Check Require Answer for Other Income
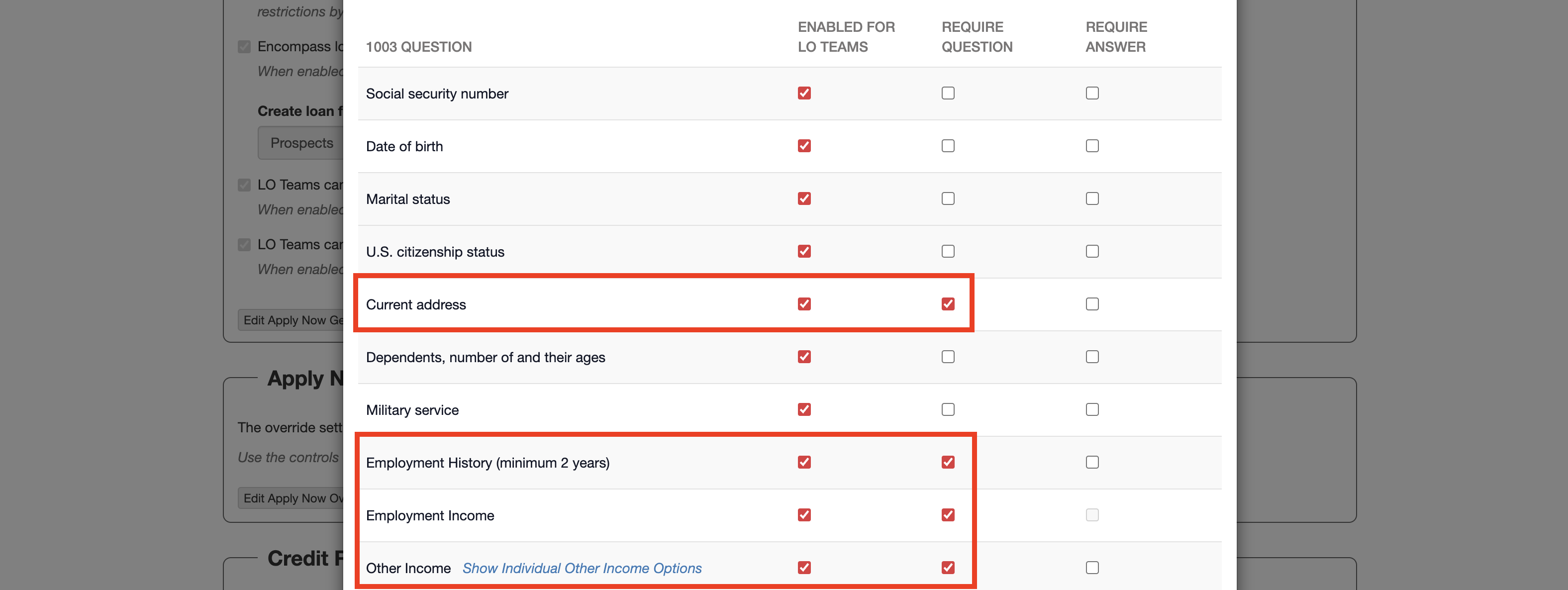This screenshot has width=1568, height=590. (1092, 568)
